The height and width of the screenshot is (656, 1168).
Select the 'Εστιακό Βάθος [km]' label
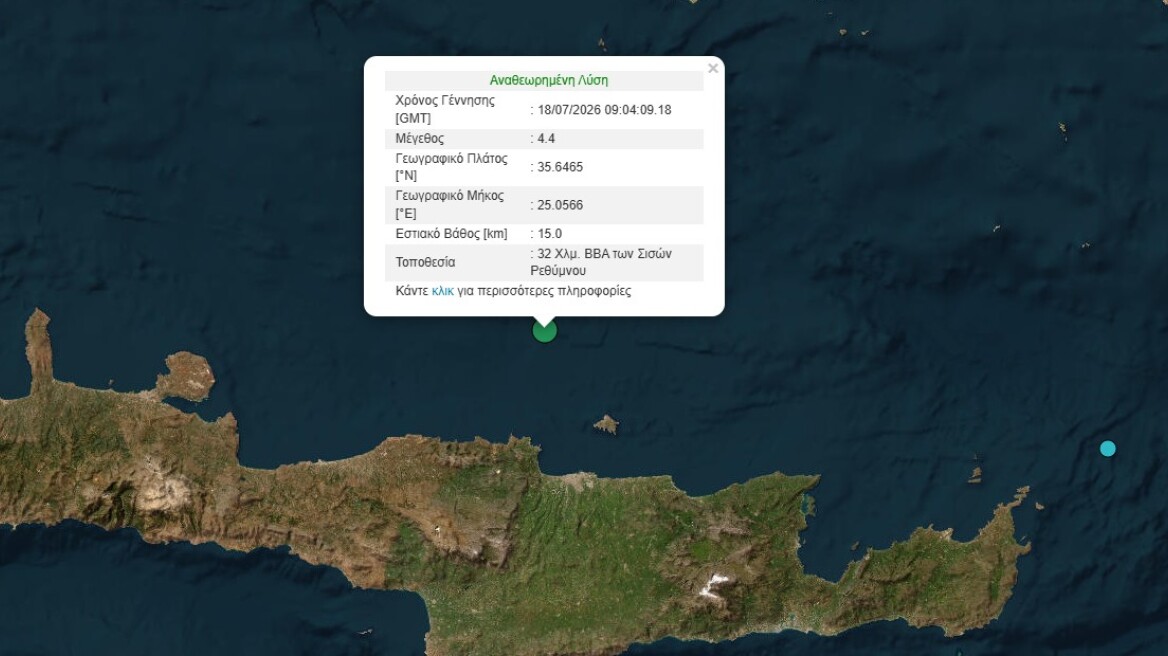(451, 234)
